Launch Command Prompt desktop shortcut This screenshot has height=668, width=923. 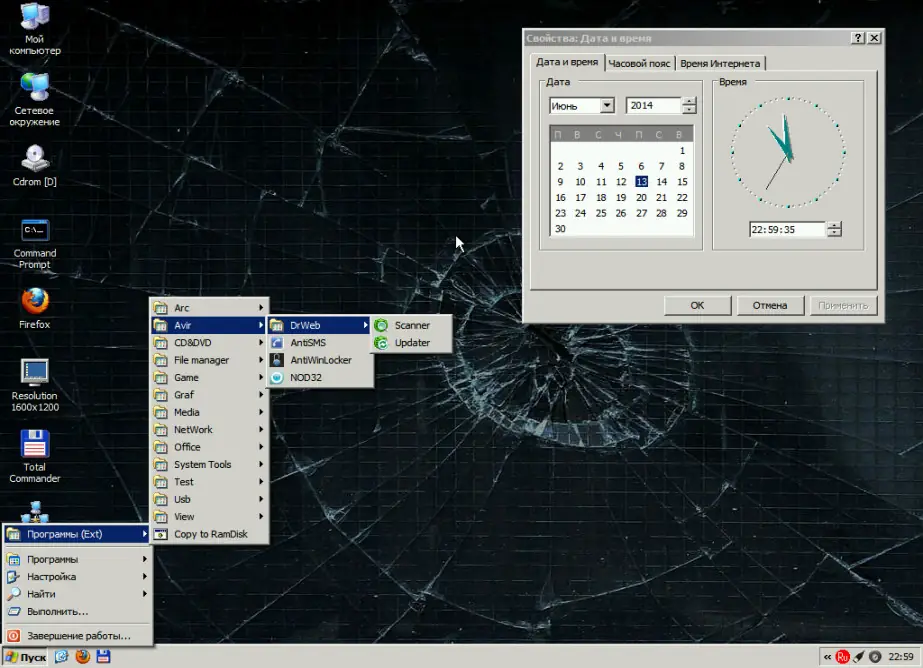(34, 244)
